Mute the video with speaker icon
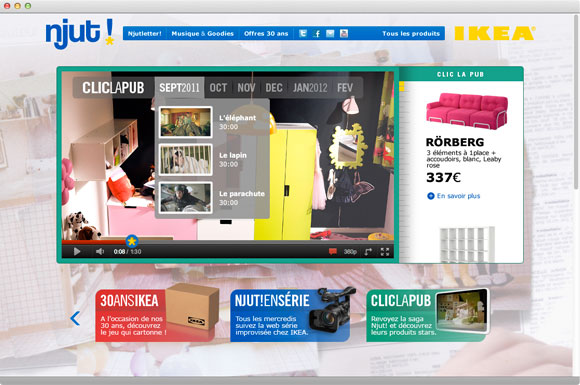The height and width of the screenshot is (385, 580). point(100,251)
